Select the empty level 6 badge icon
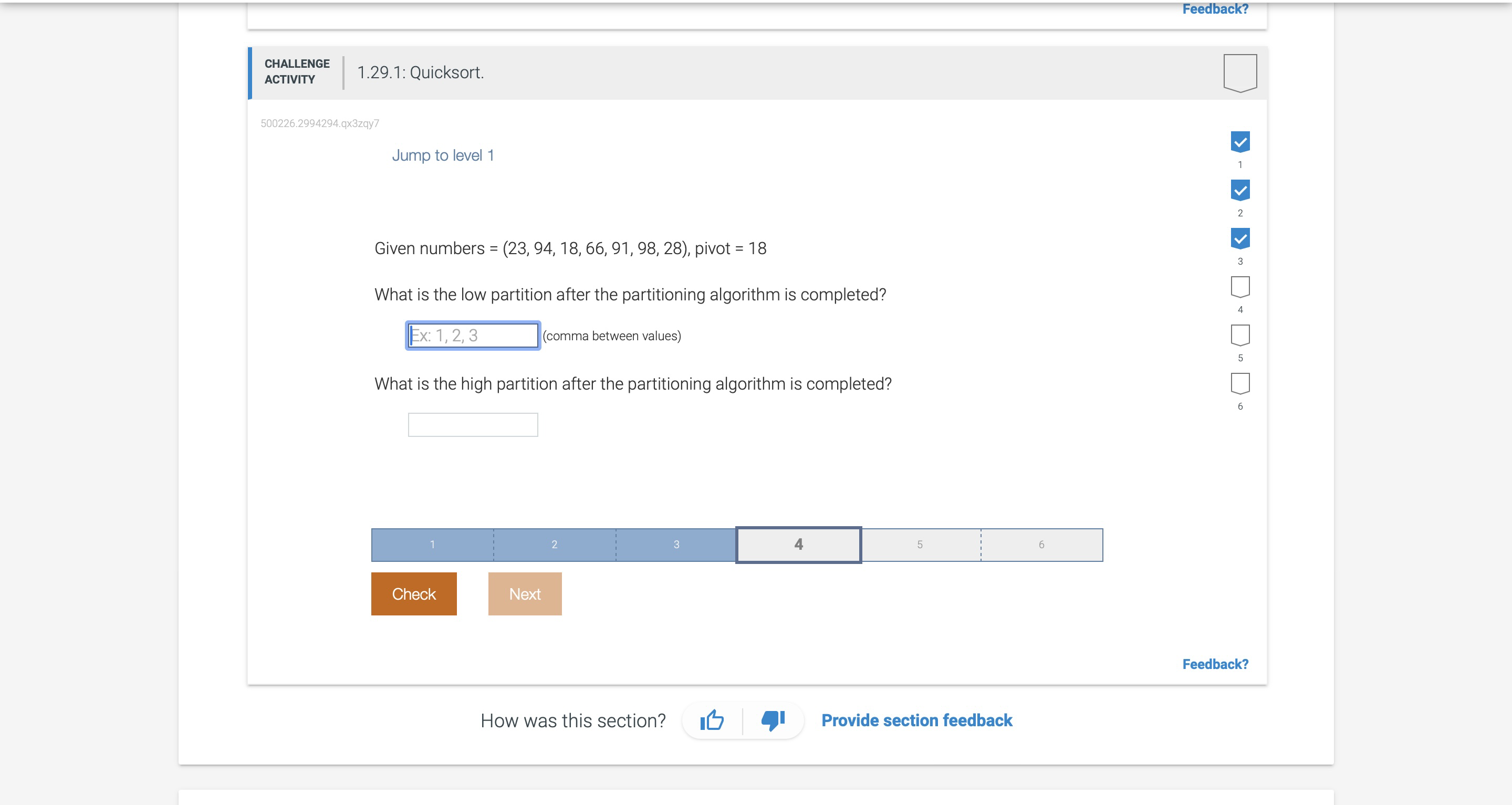Screen dimensions: 1512x805 click(x=1240, y=383)
